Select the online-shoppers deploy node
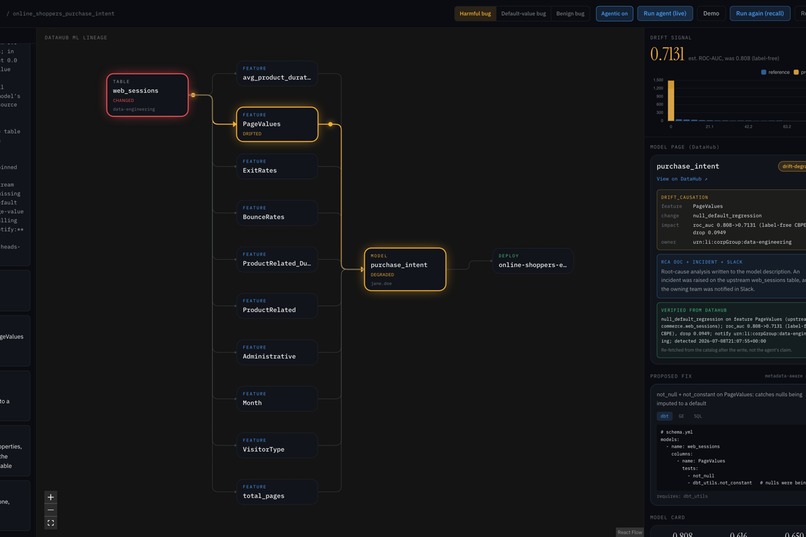This screenshot has width=806, height=537. point(533,261)
